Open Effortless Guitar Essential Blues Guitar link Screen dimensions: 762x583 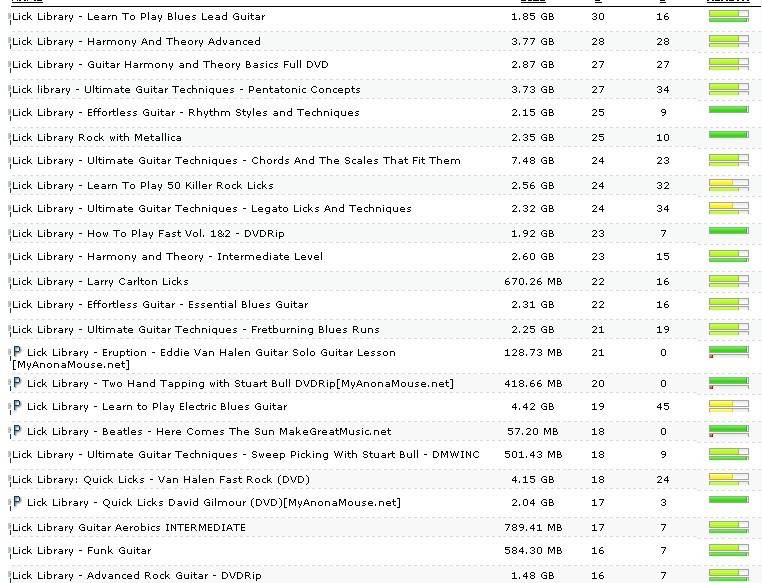click(x=160, y=305)
